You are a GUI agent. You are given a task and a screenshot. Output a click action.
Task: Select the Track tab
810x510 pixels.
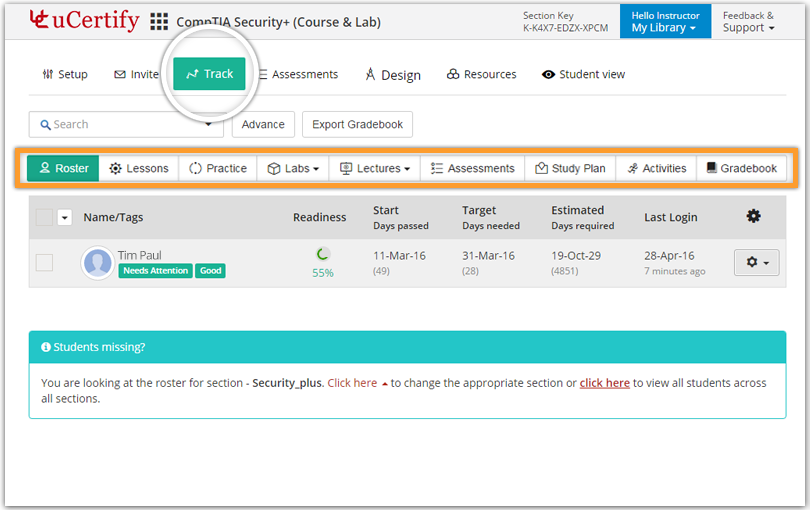pos(209,74)
